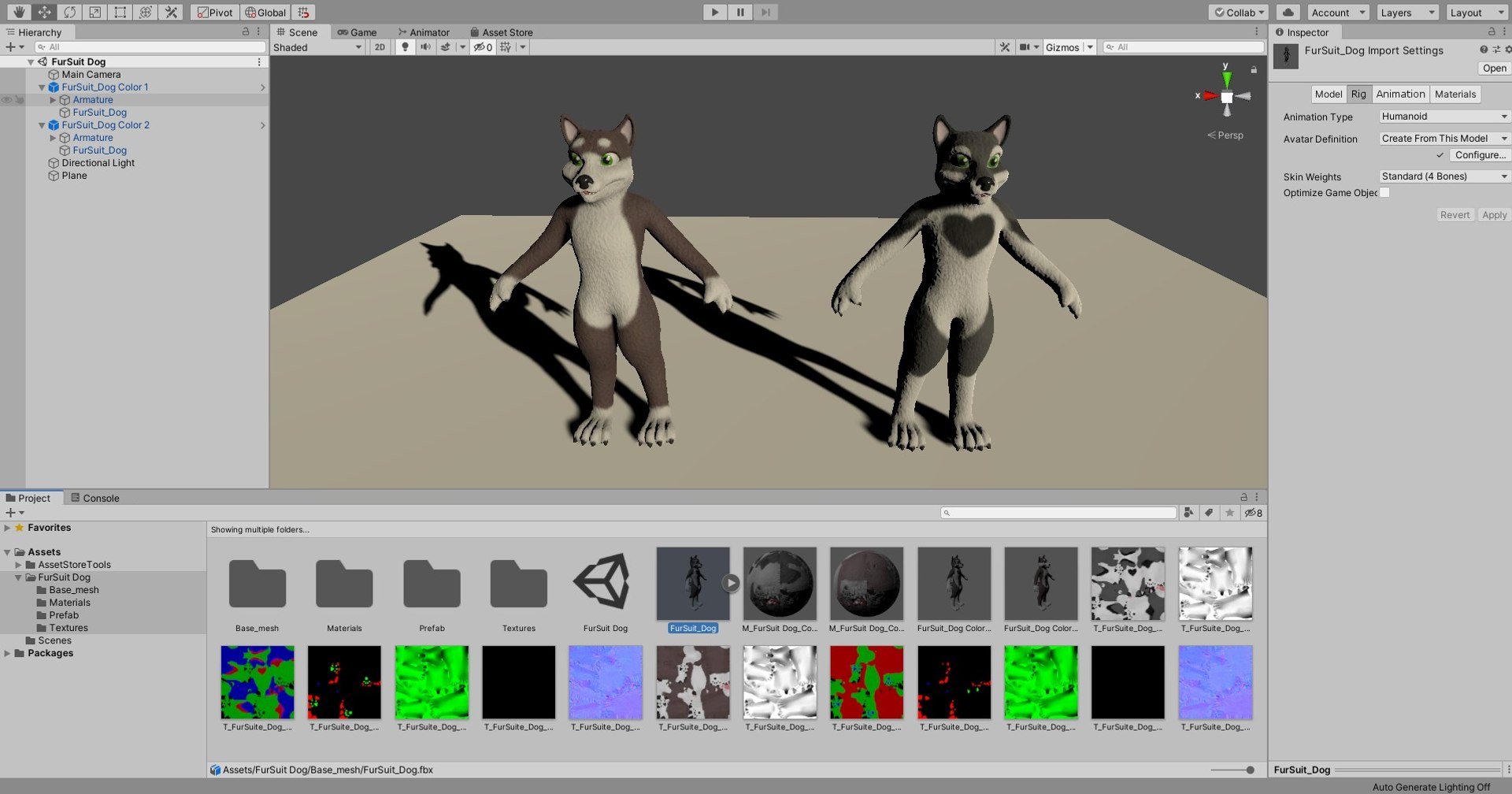Open Inspector preset sliders icon
This screenshot has height=794, width=1512.
[x=1496, y=50]
